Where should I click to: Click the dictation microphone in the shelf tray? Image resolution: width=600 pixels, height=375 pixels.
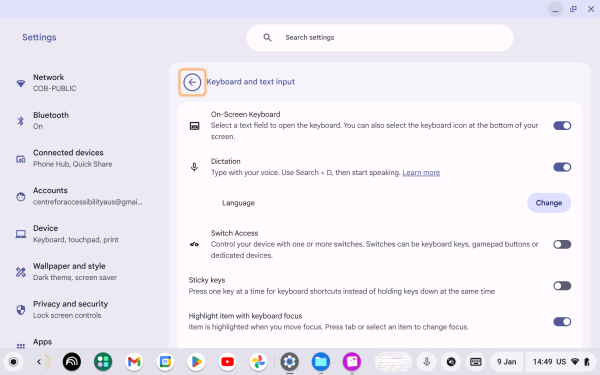pos(426,362)
